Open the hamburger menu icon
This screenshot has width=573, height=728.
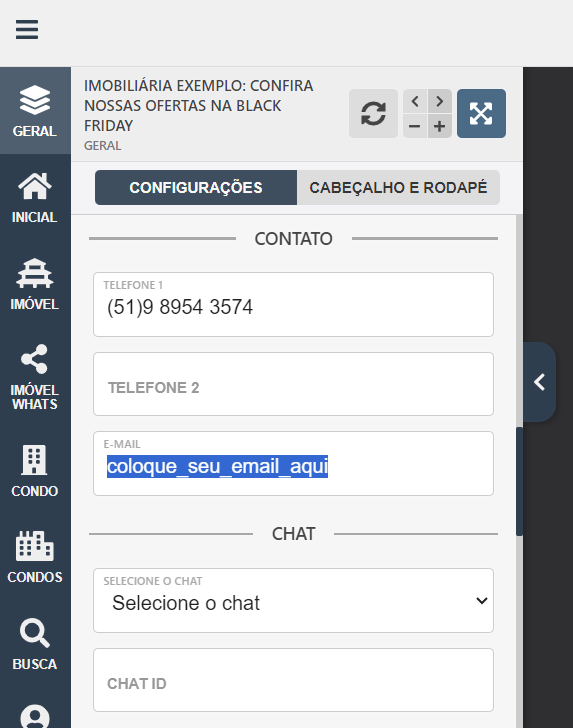click(27, 30)
